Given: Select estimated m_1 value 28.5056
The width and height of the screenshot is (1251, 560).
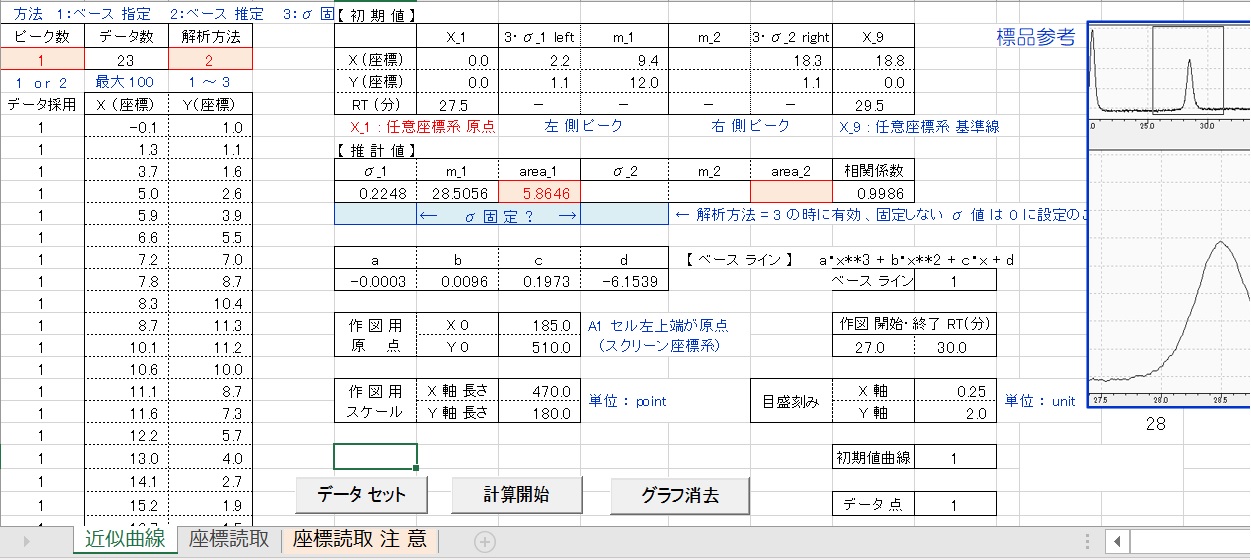Looking at the screenshot, I should click(x=457, y=193).
